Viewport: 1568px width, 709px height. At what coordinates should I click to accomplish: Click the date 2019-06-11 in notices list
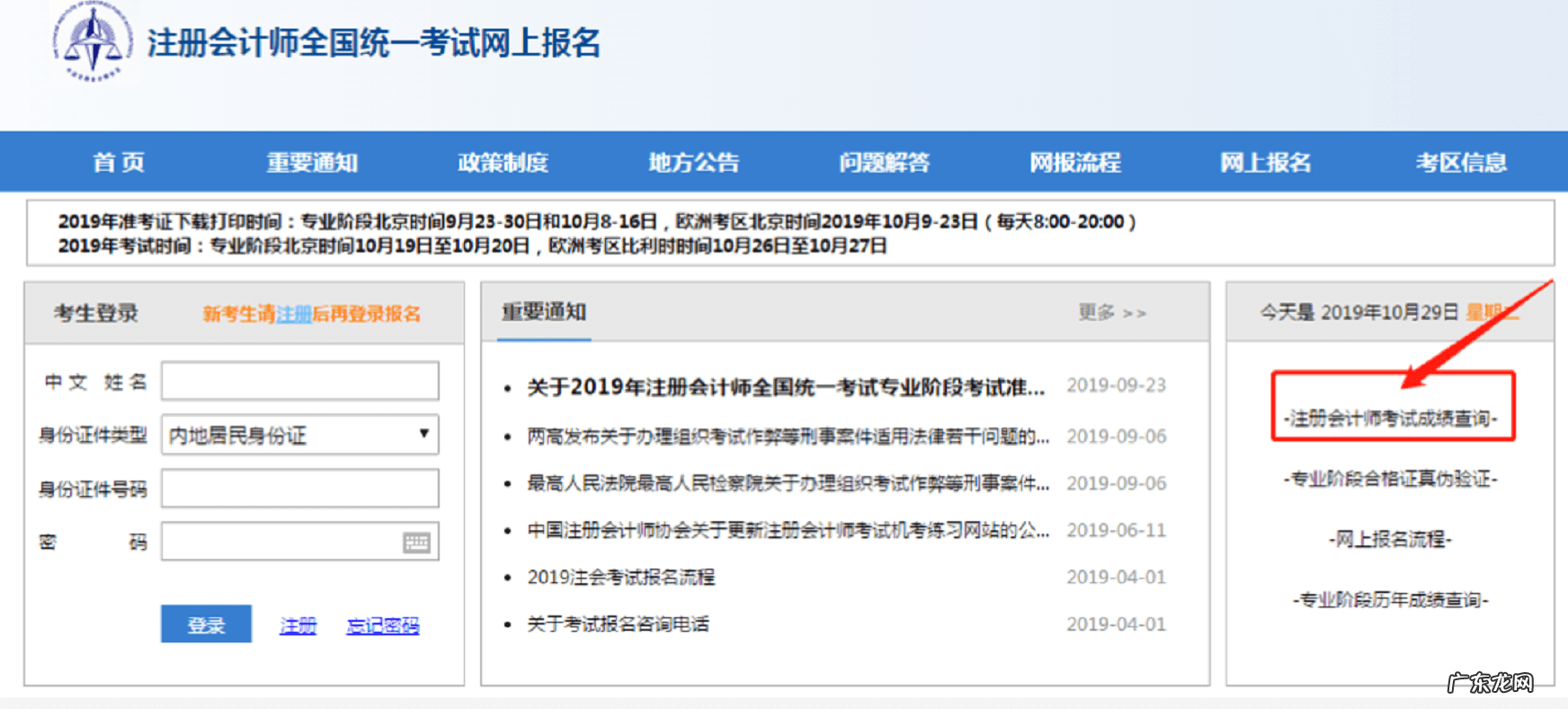(x=1116, y=530)
